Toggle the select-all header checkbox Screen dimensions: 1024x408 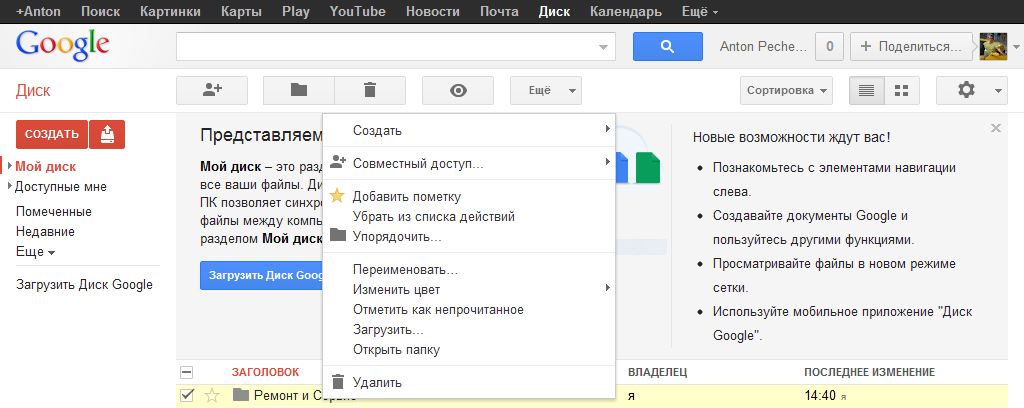[x=187, y=372]
